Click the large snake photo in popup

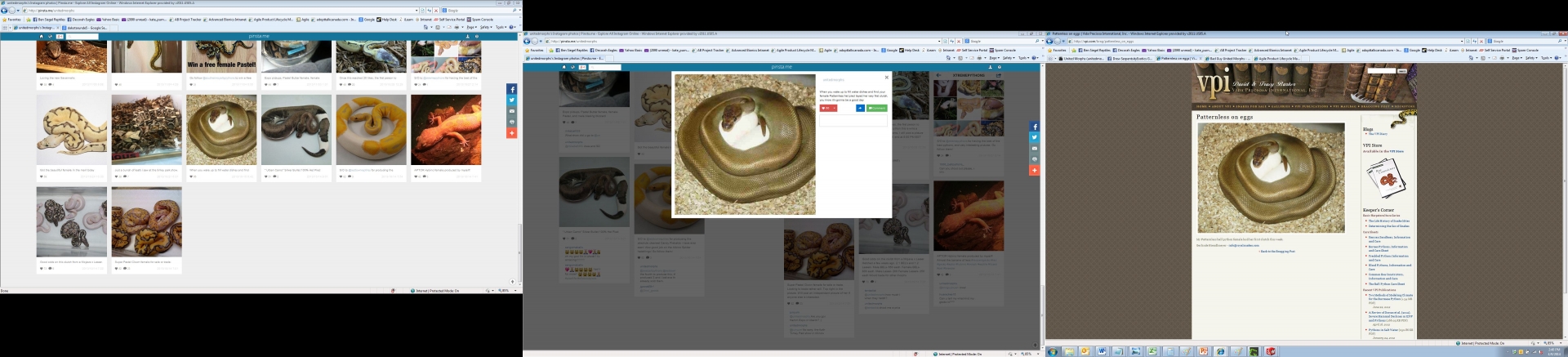click(745, 144)
